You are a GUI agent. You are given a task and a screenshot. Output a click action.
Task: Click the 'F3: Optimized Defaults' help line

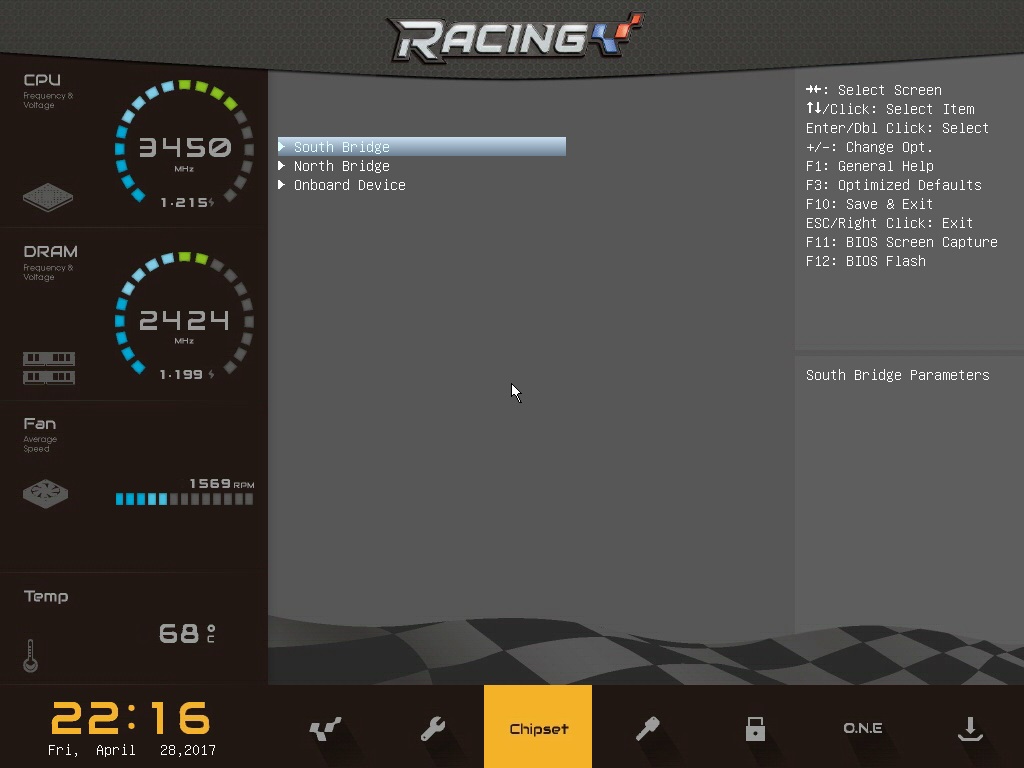tap(893, 185)
